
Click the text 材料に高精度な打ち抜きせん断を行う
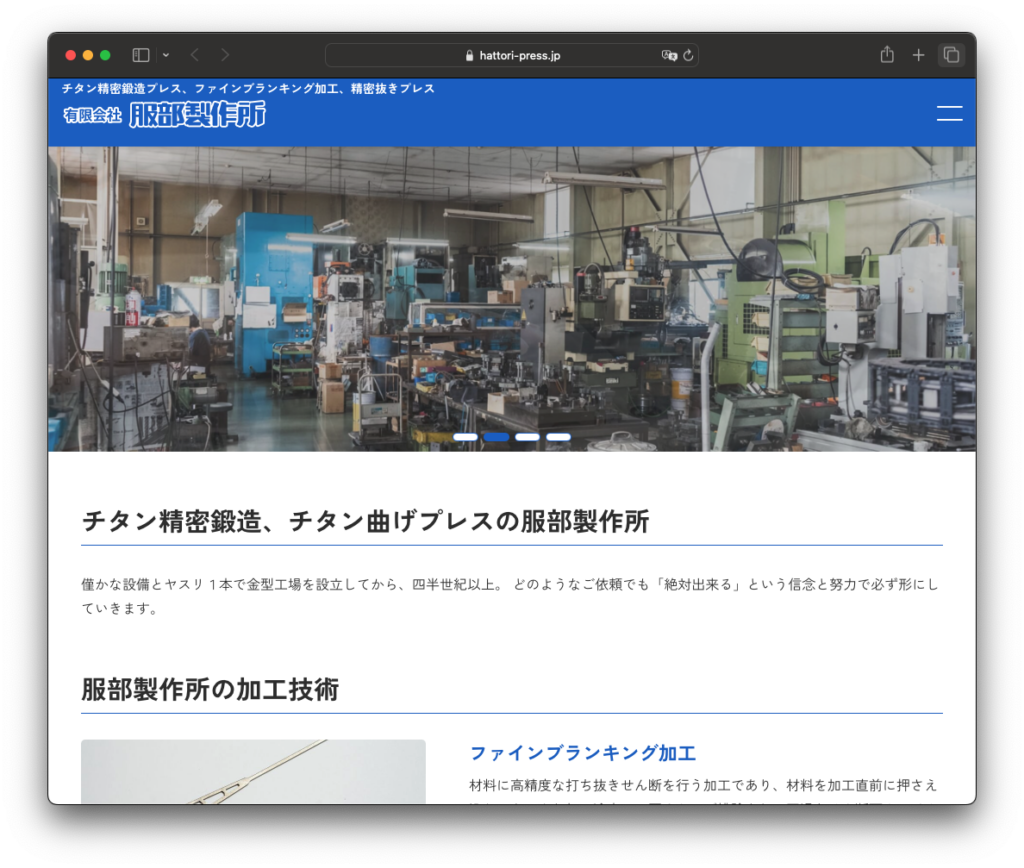(x=703, y=784)
